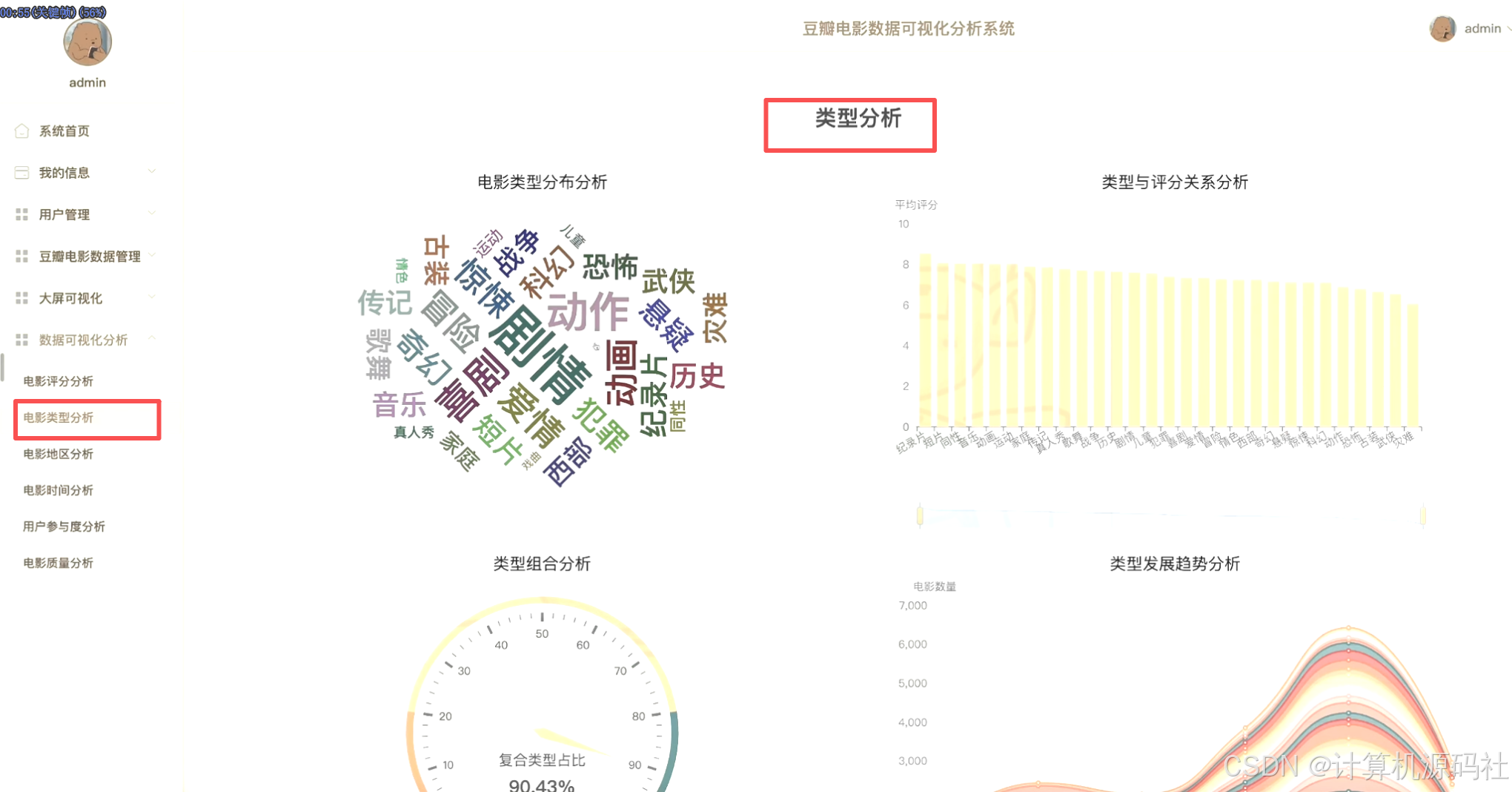
Task: Open the 用户参与度分析 analysis page
Action: tap(59, 527)
